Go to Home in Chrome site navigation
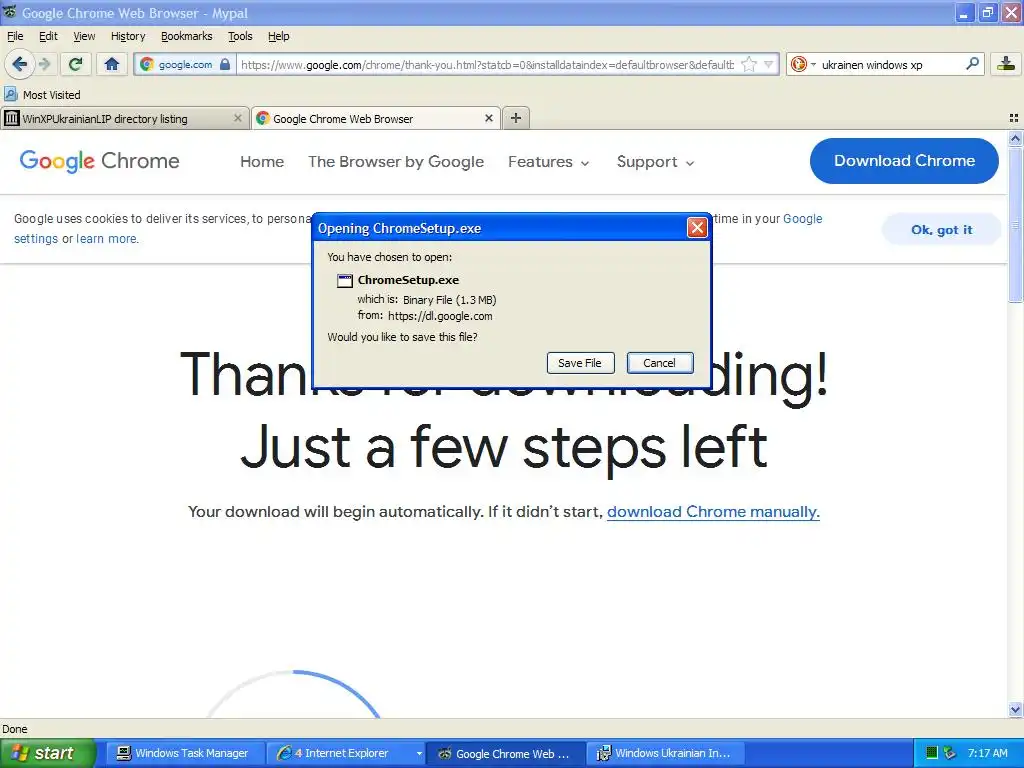The width and height of the screenshot is (1024, 768). point(262,162)
